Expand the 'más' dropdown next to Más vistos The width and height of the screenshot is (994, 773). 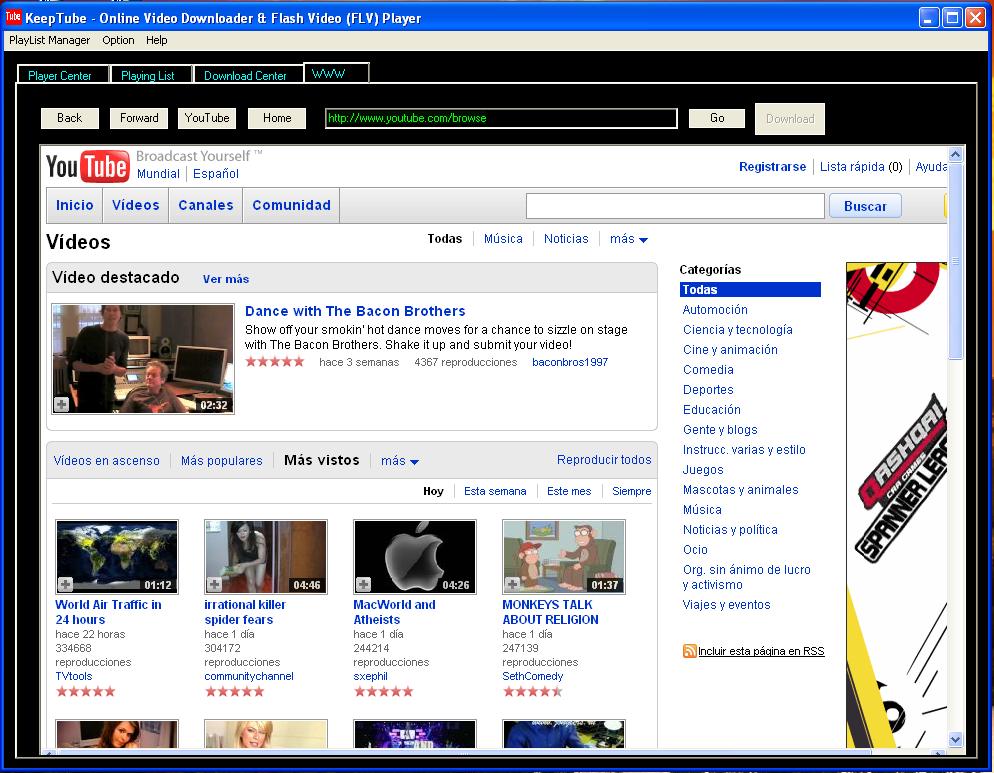(399, 461)
